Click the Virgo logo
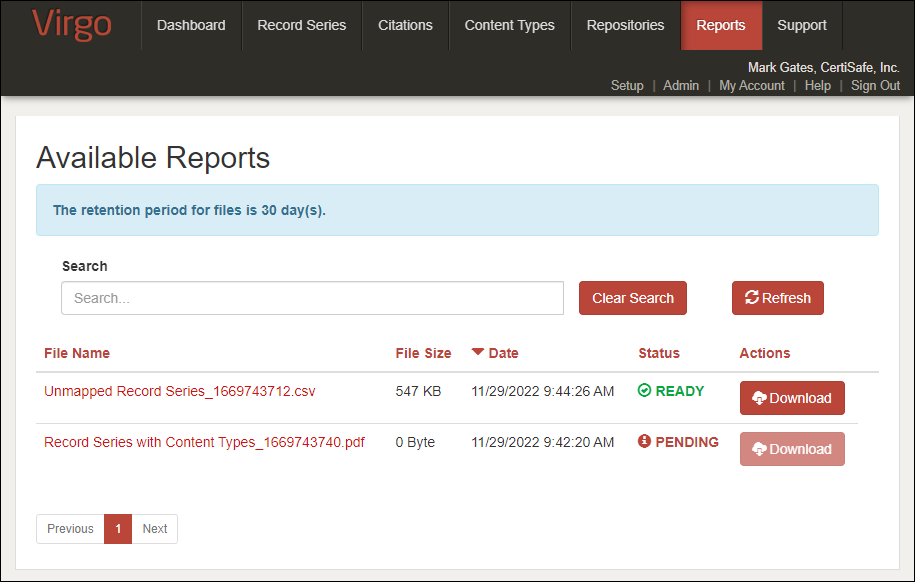 point(72,25)
